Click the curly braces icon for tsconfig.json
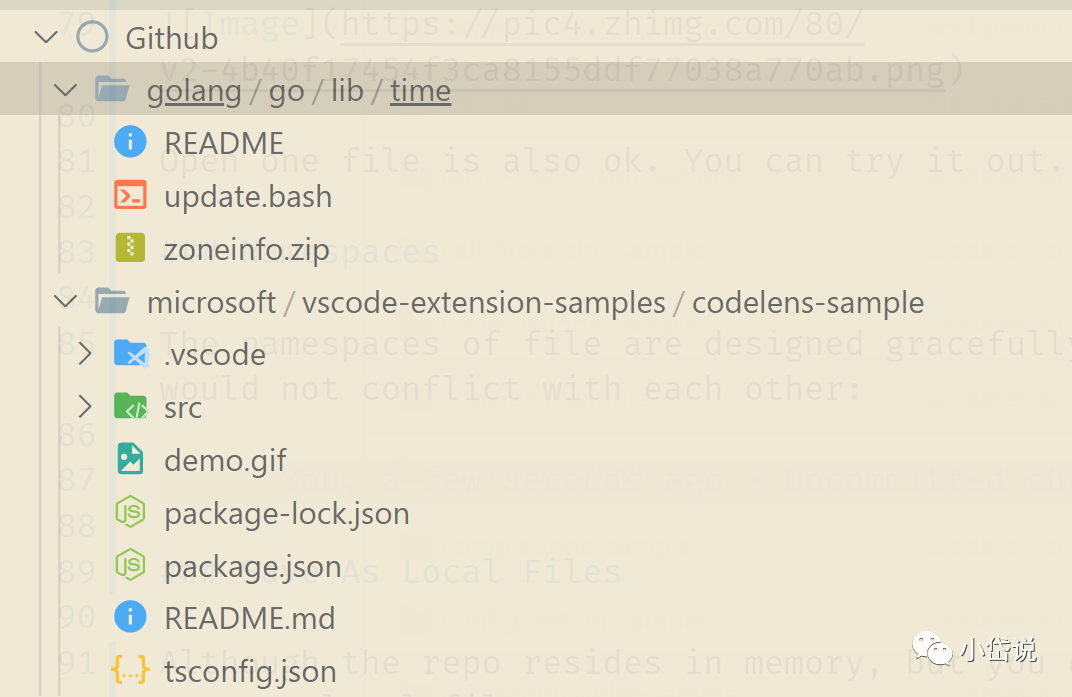Screen dimensions: 1072x697 click(x=130, y=670)
